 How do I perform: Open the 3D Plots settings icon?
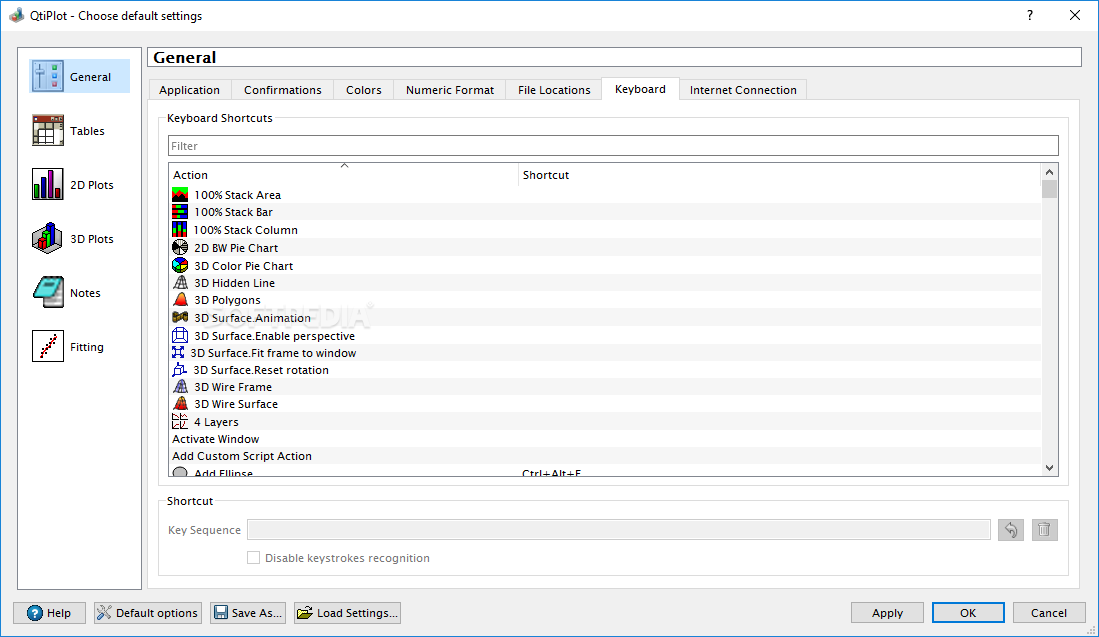tap(48, 238)
